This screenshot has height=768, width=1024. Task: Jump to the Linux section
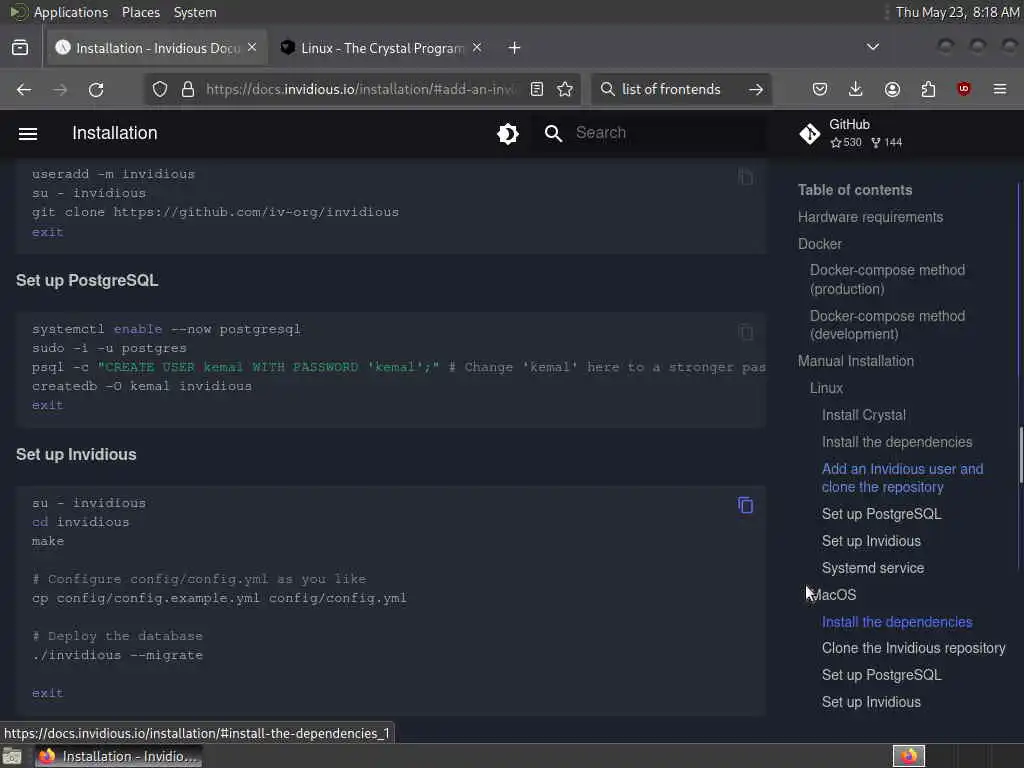click(826, 388)
